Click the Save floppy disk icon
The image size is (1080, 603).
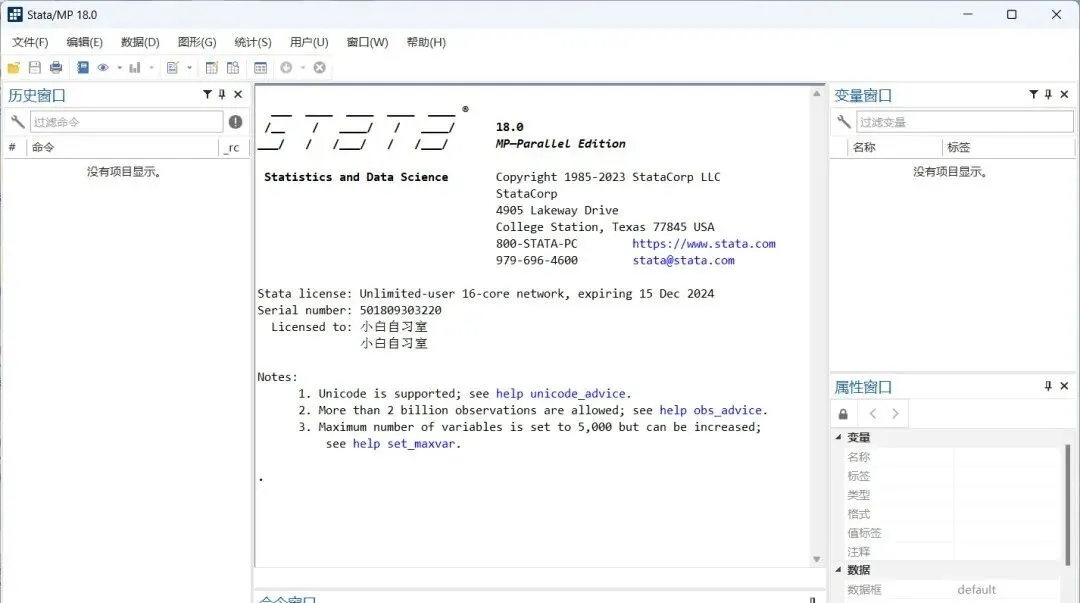click(x=34, y=68)
